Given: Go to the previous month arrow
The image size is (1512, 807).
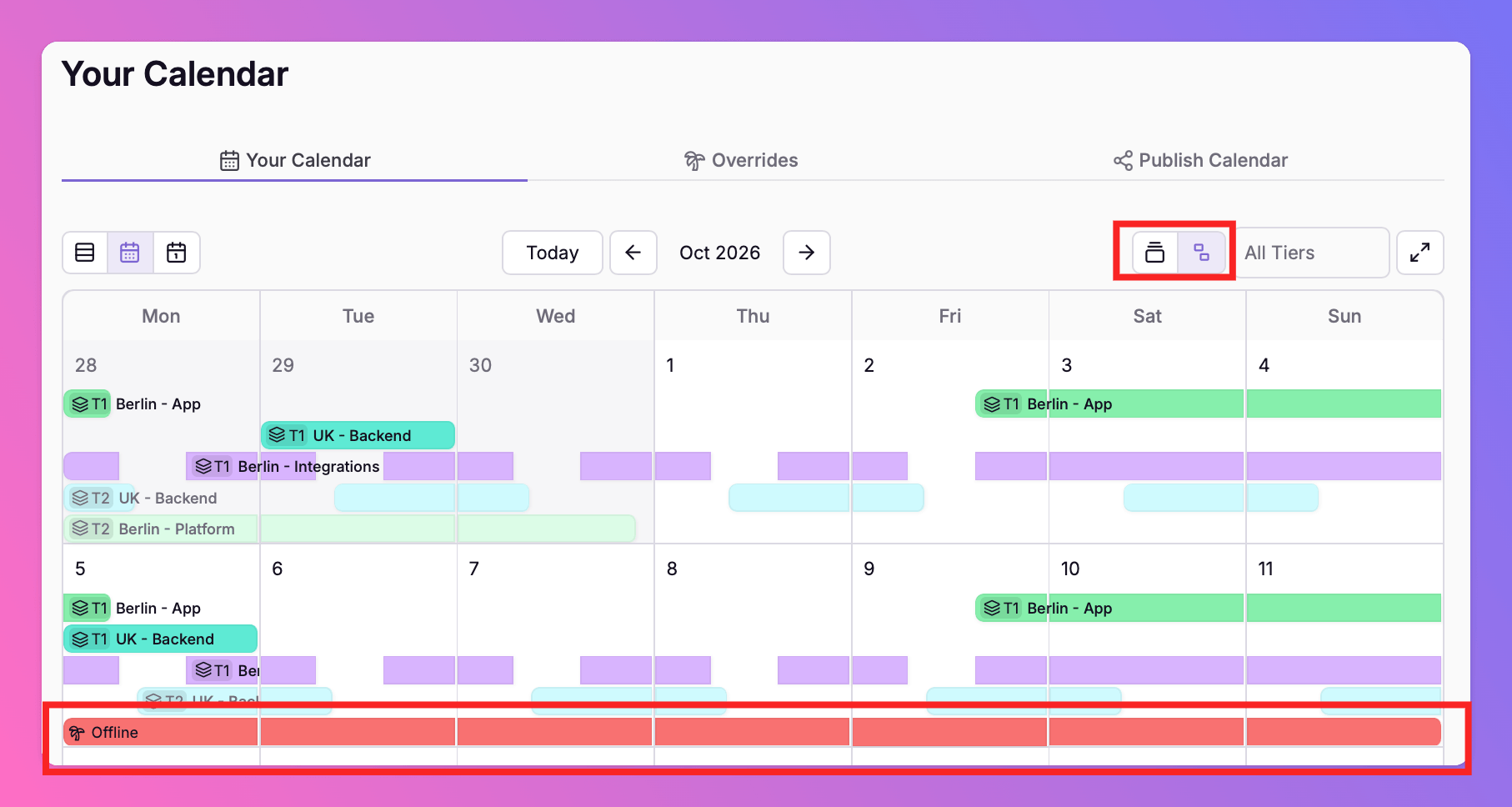Looking at the screenshot, I should coord(633,253).
